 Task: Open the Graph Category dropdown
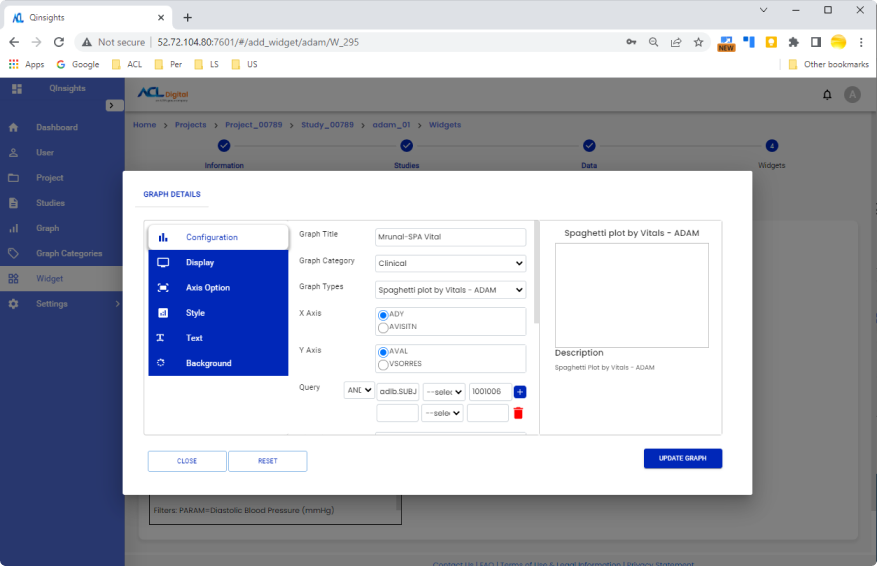tap(450, 264)
